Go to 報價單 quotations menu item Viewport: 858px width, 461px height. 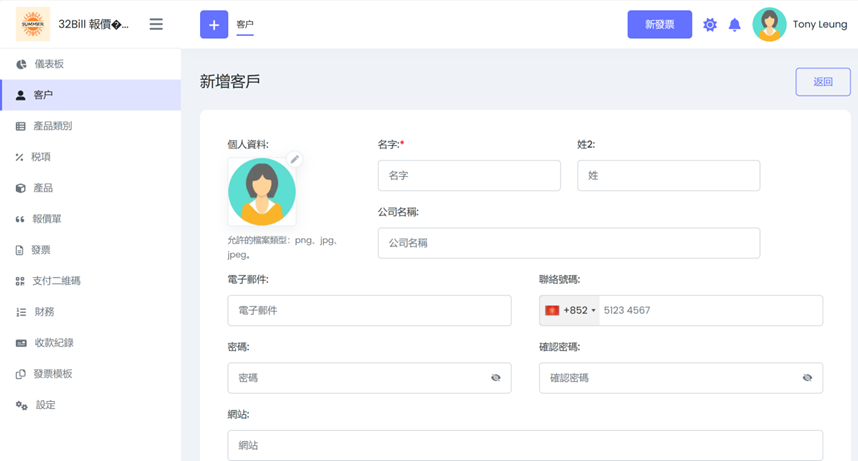click(x=48, y=219)
